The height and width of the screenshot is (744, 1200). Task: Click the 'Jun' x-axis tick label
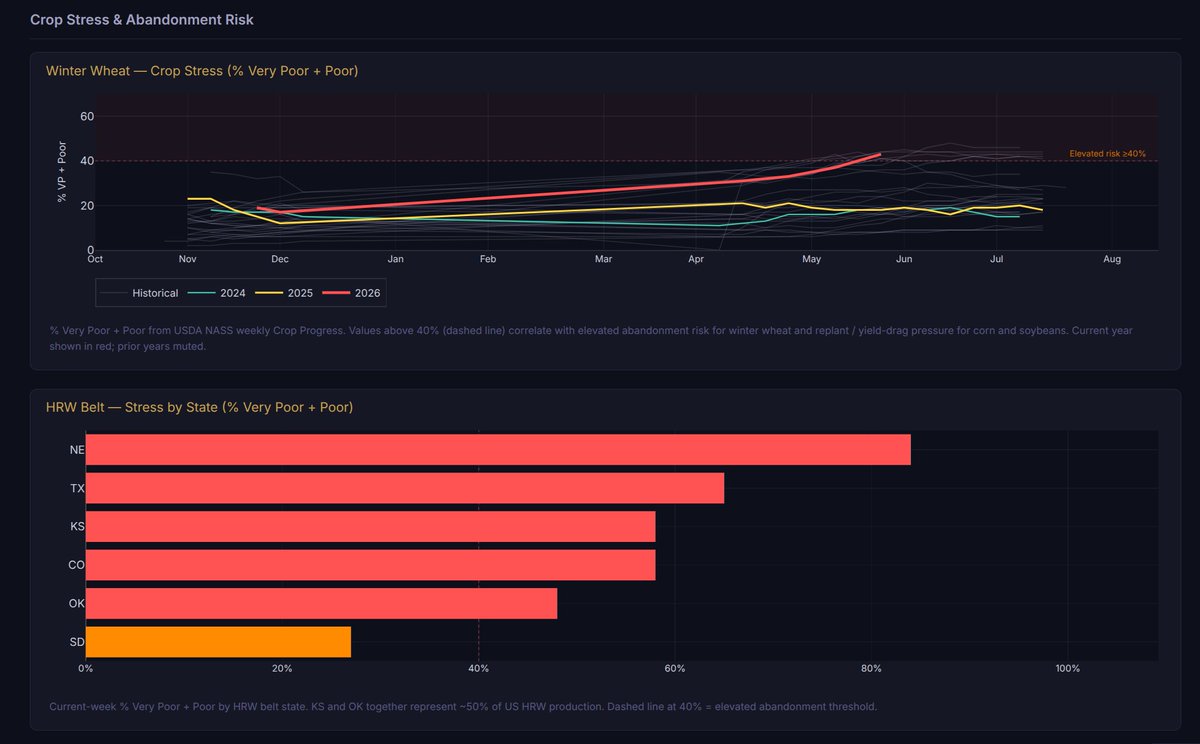[904, 259]
